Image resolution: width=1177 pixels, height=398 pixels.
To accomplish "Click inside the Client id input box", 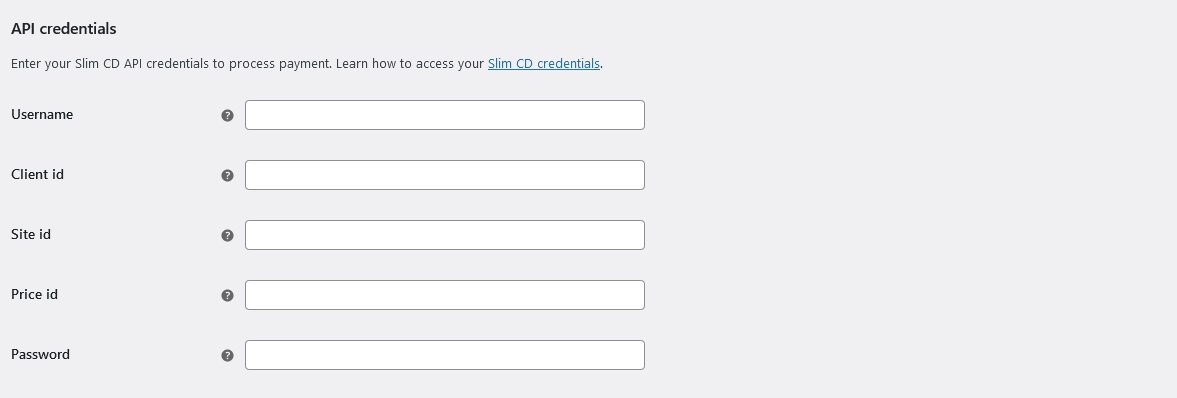I will 444,175.
